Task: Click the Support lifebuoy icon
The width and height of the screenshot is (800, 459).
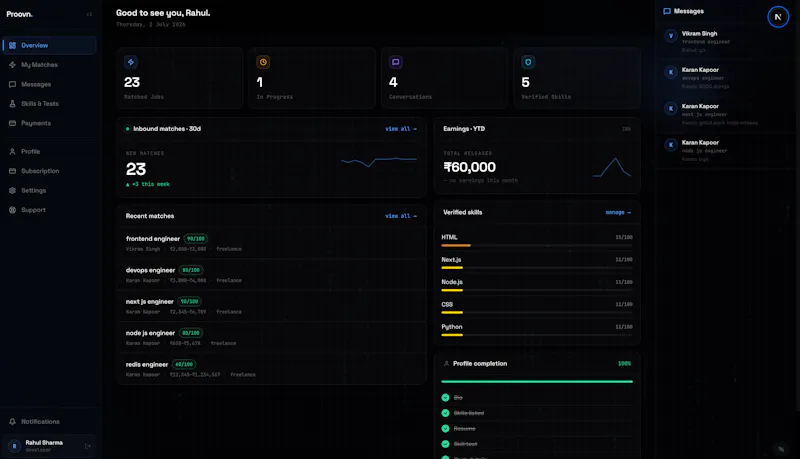Action: coord(12,210)
